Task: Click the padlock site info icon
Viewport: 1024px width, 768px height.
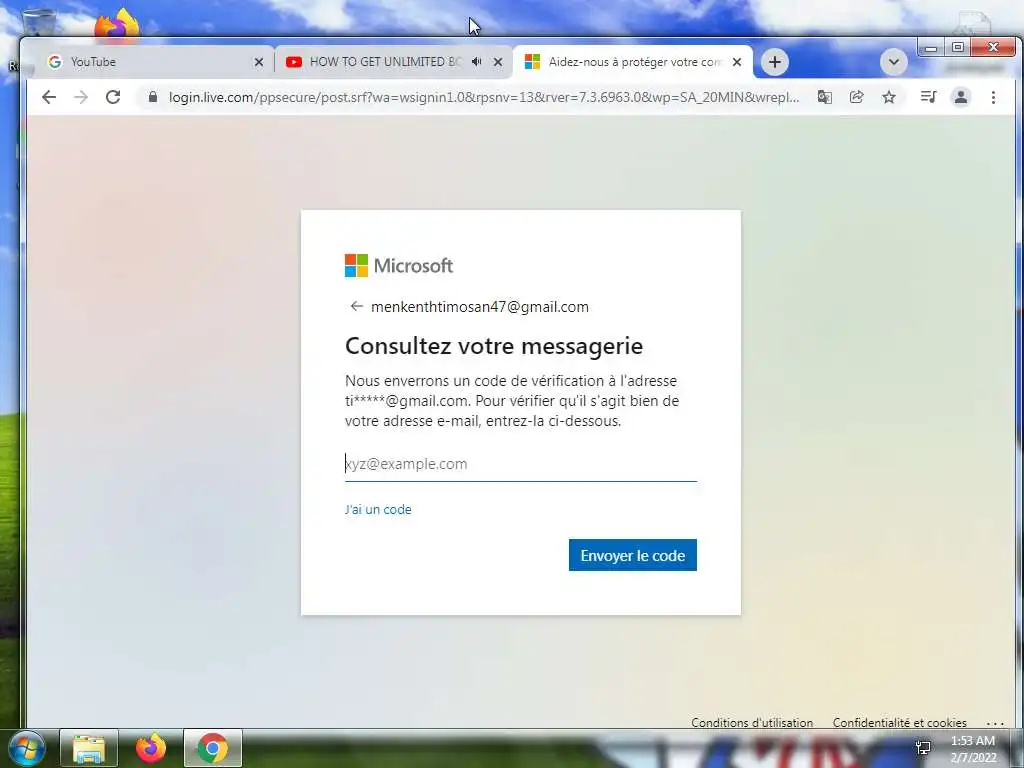Action: [153, 97]
